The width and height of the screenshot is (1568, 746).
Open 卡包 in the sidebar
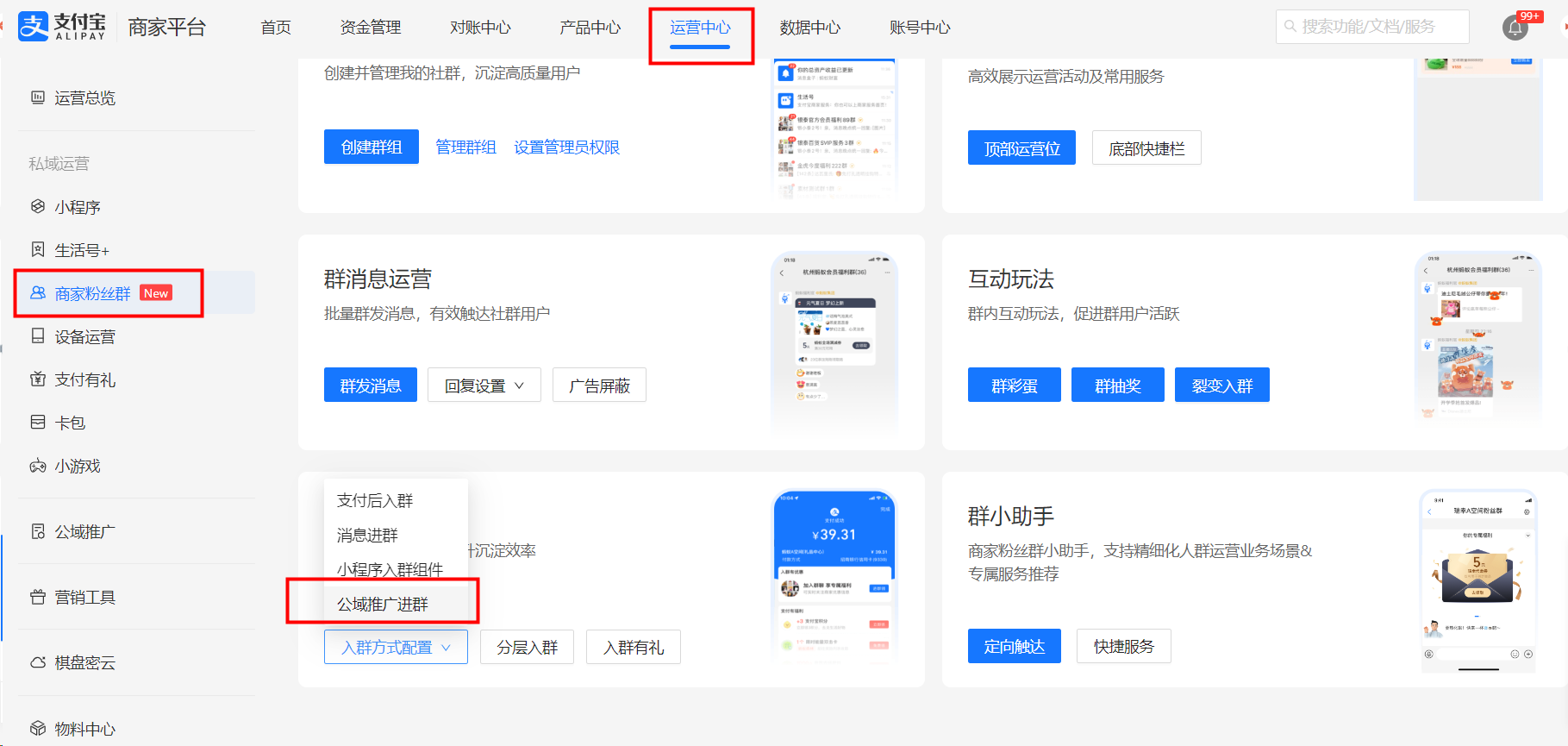tap(70, 423)
